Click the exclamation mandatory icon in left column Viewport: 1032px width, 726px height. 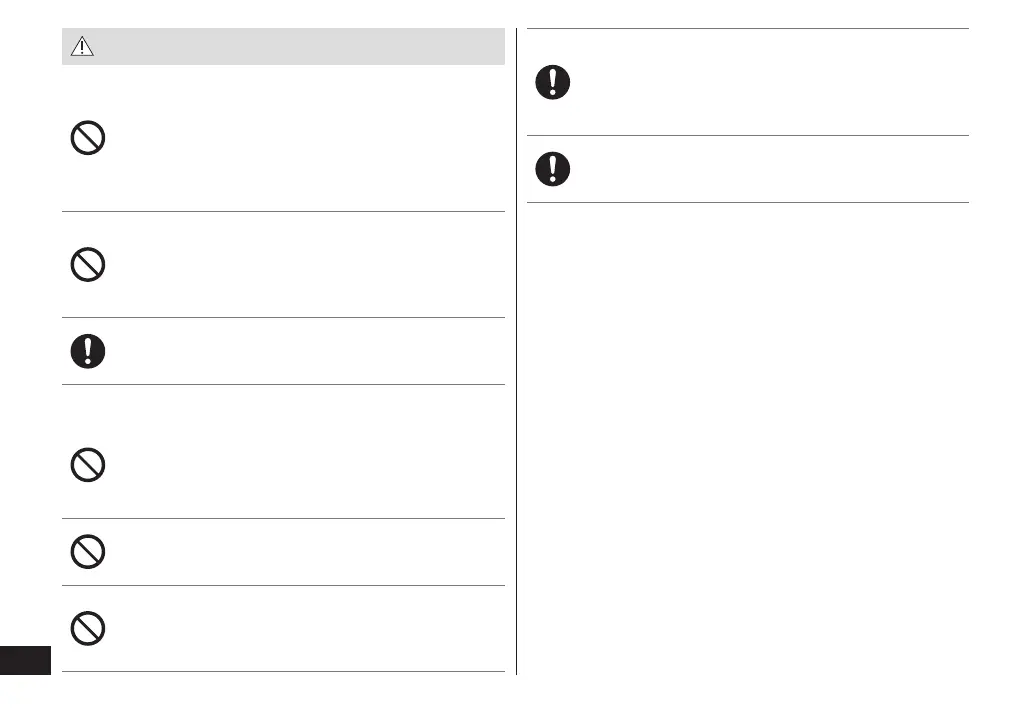coord(88,351)
